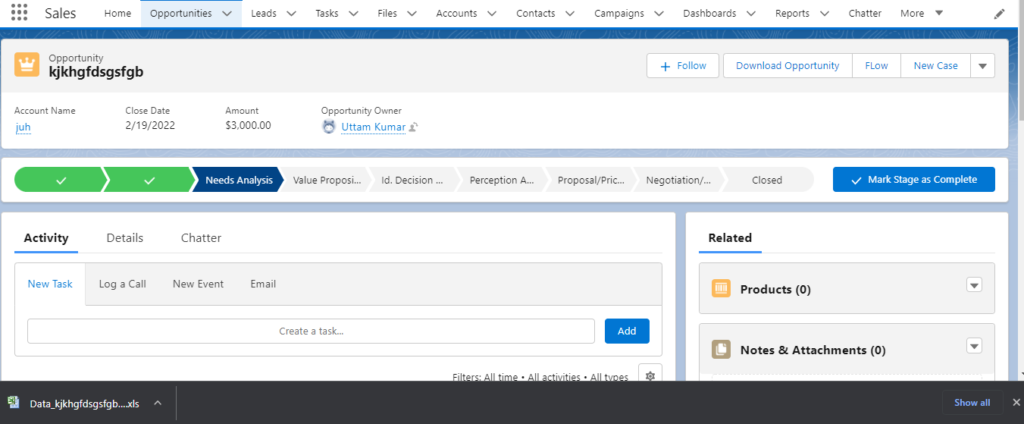Expand the Reports tab dropdown chevron
This screenshot has height=424, width=1024.
(824, 13)
